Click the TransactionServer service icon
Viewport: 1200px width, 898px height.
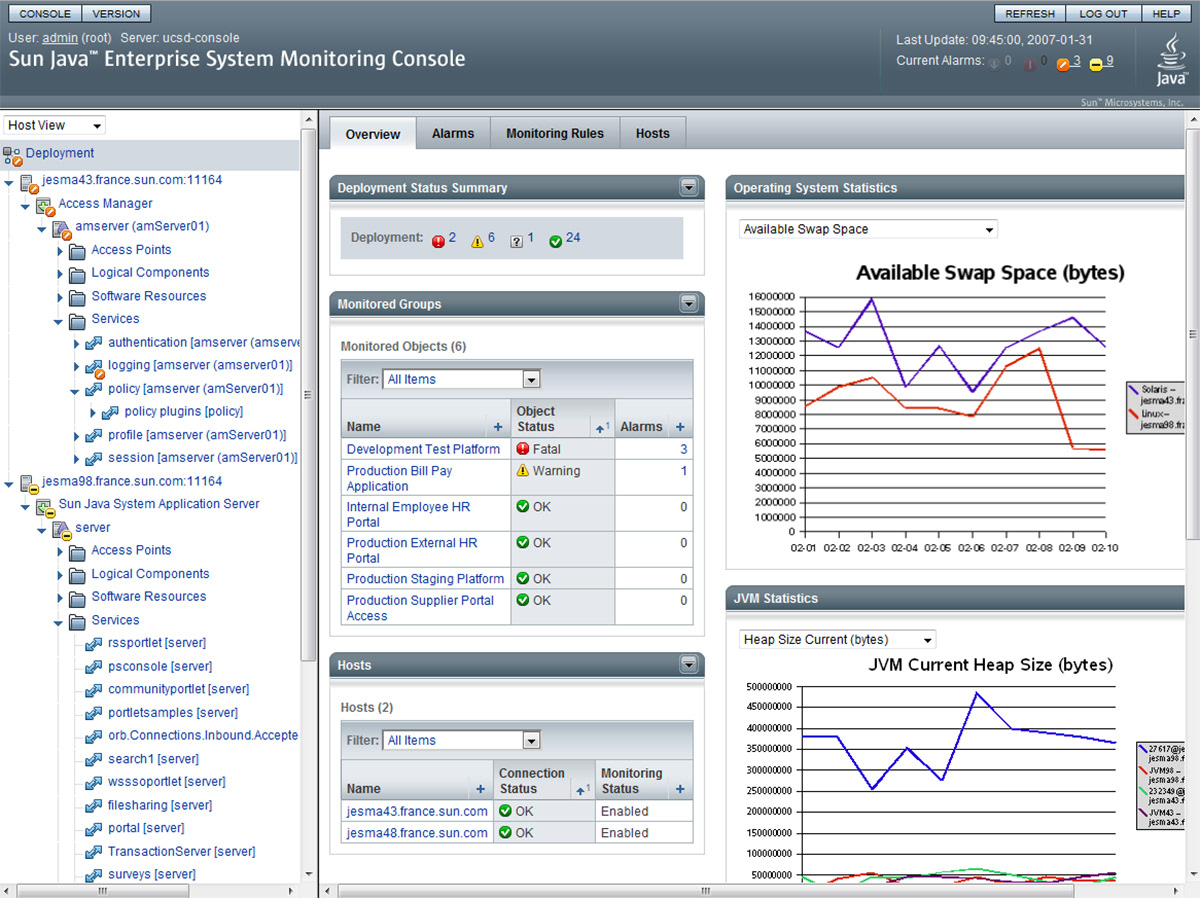pos(94,852)
